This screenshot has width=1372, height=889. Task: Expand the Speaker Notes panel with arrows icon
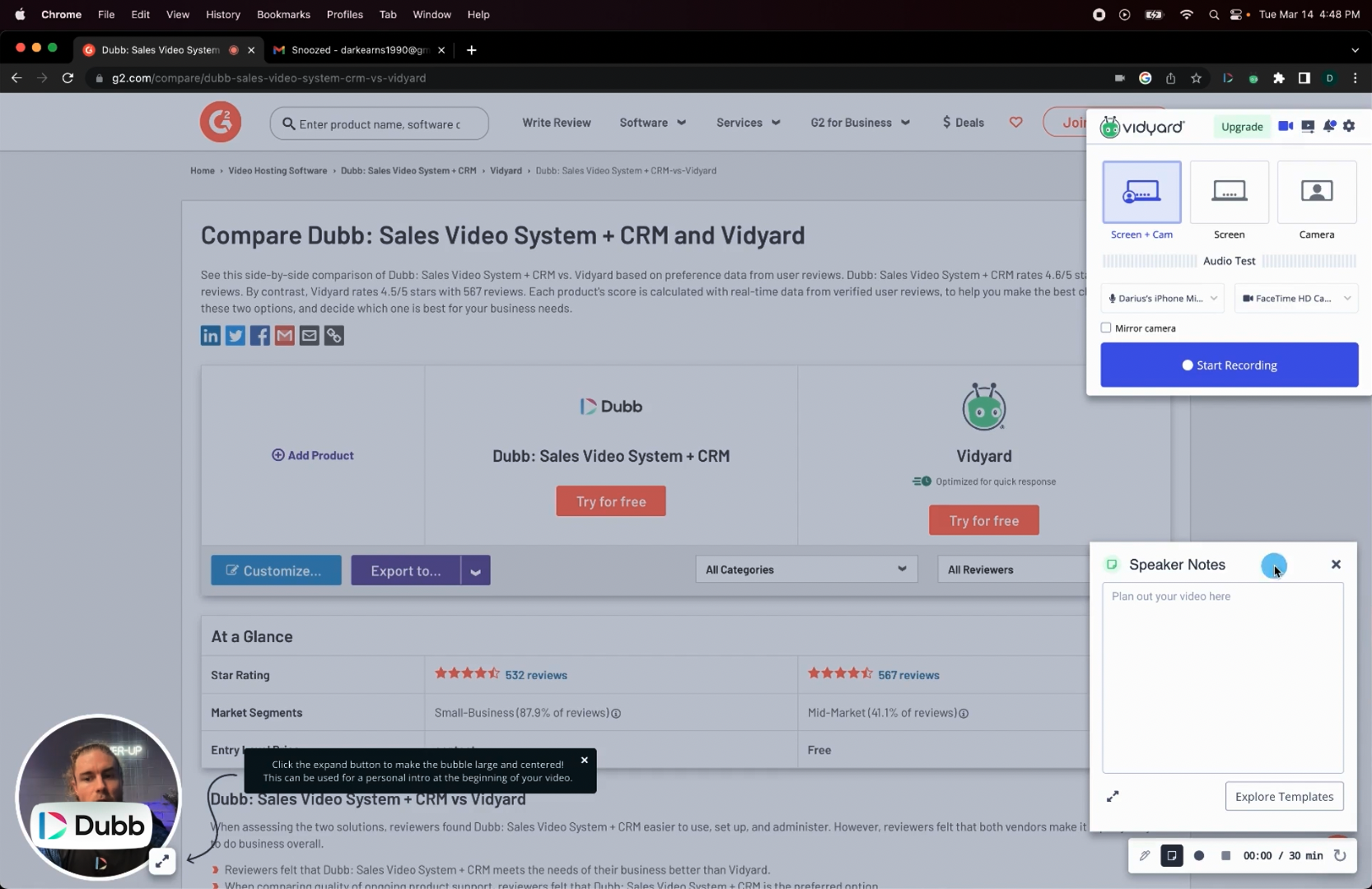point(1113,796)
